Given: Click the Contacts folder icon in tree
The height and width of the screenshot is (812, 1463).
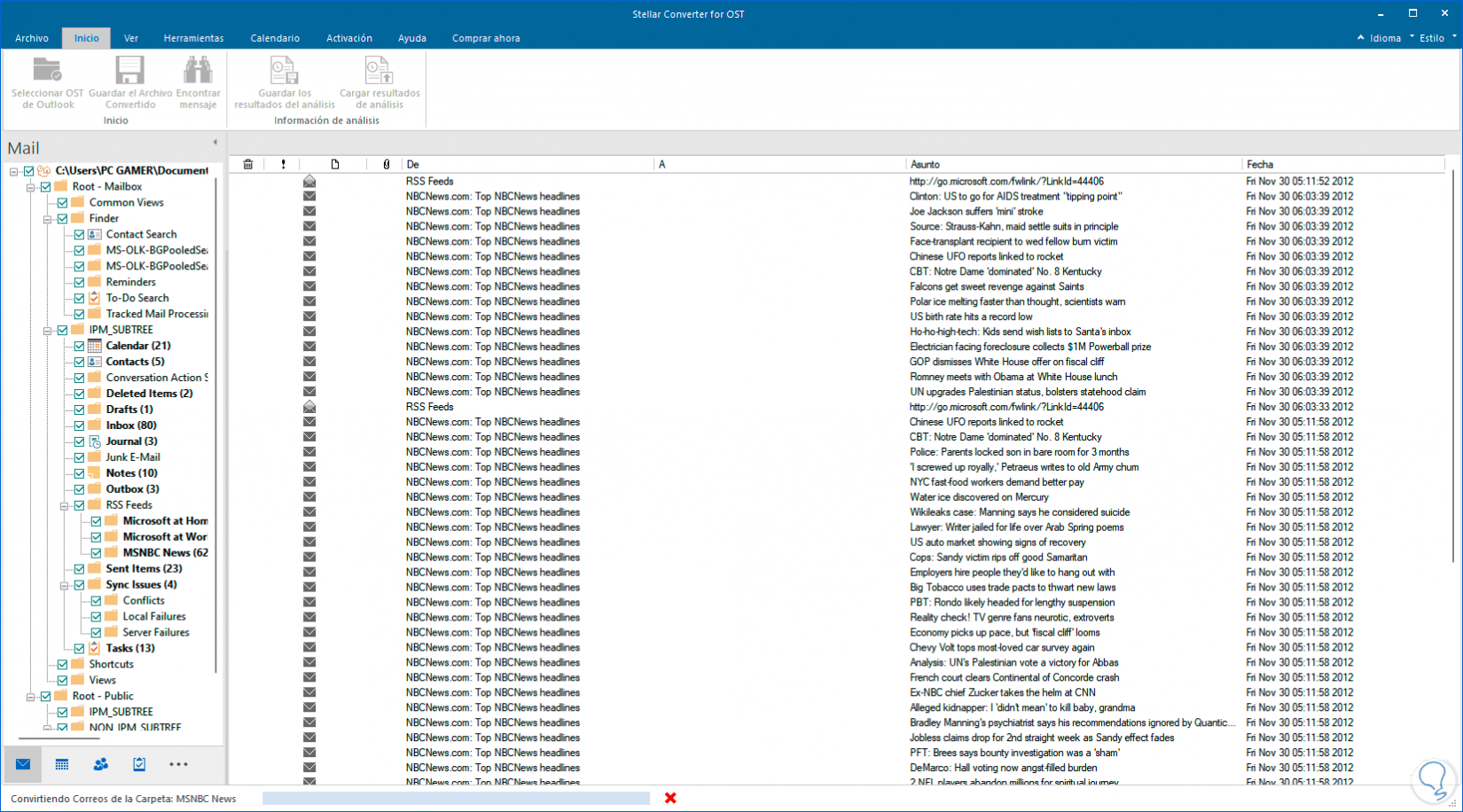Looking at the screenshot, I should pos(95,362).
